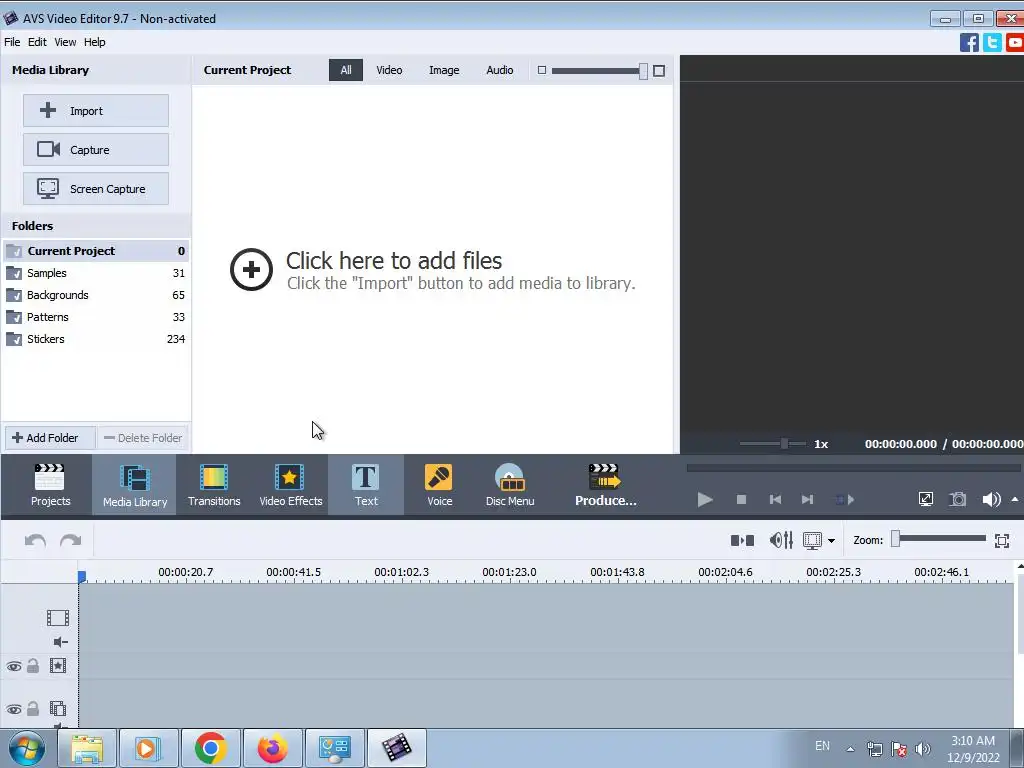This screenshot has height=768, width=1024.
Task: Open Google Chrome from the taskbar
Action: click(210, 748)
